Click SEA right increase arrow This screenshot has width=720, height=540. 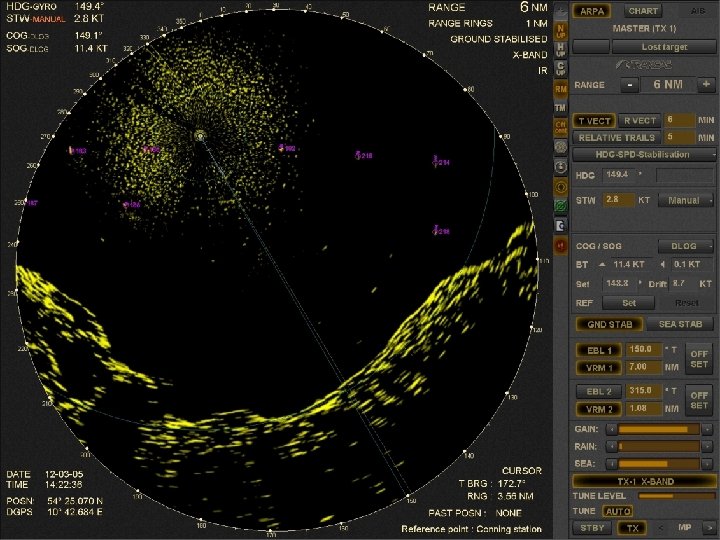[x=707, y=464]
